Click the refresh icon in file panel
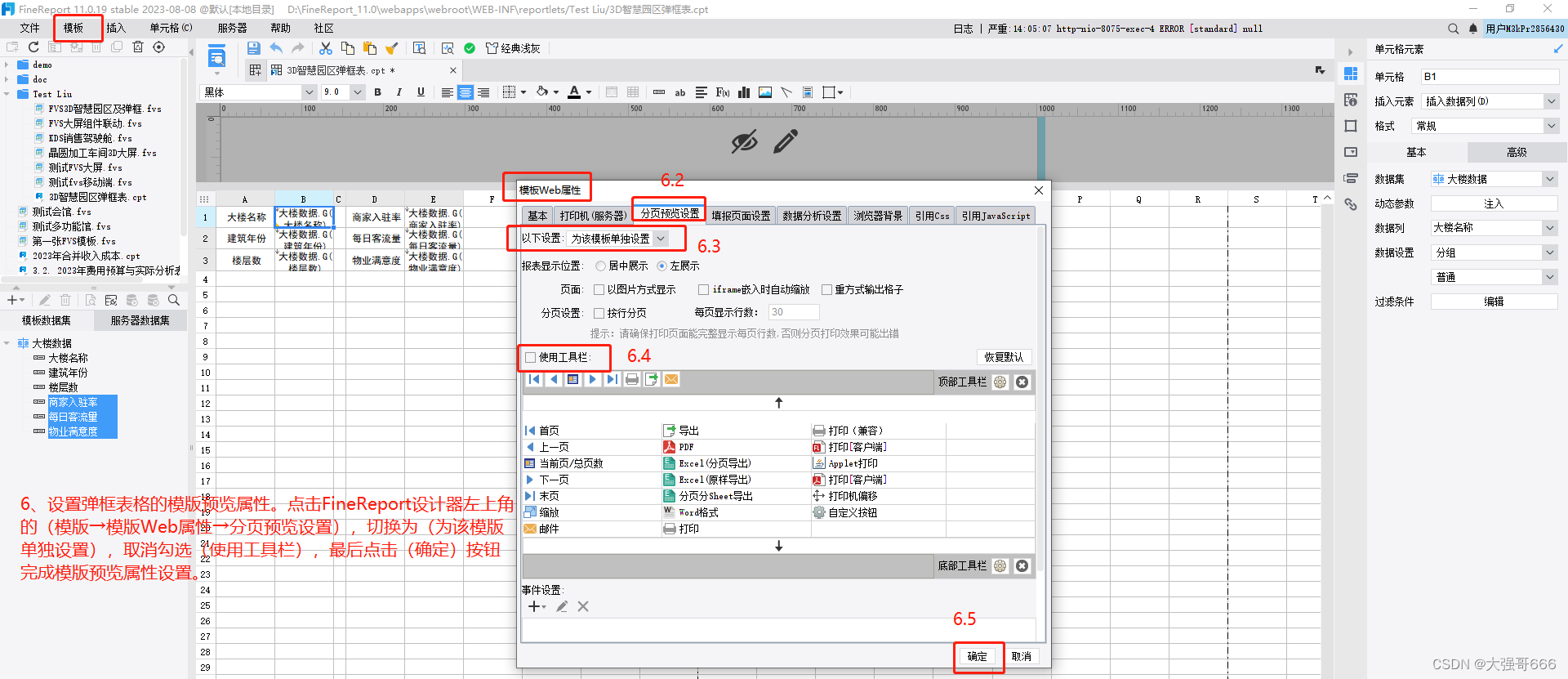The image size is (1568, 679). [x=33, y=47]
